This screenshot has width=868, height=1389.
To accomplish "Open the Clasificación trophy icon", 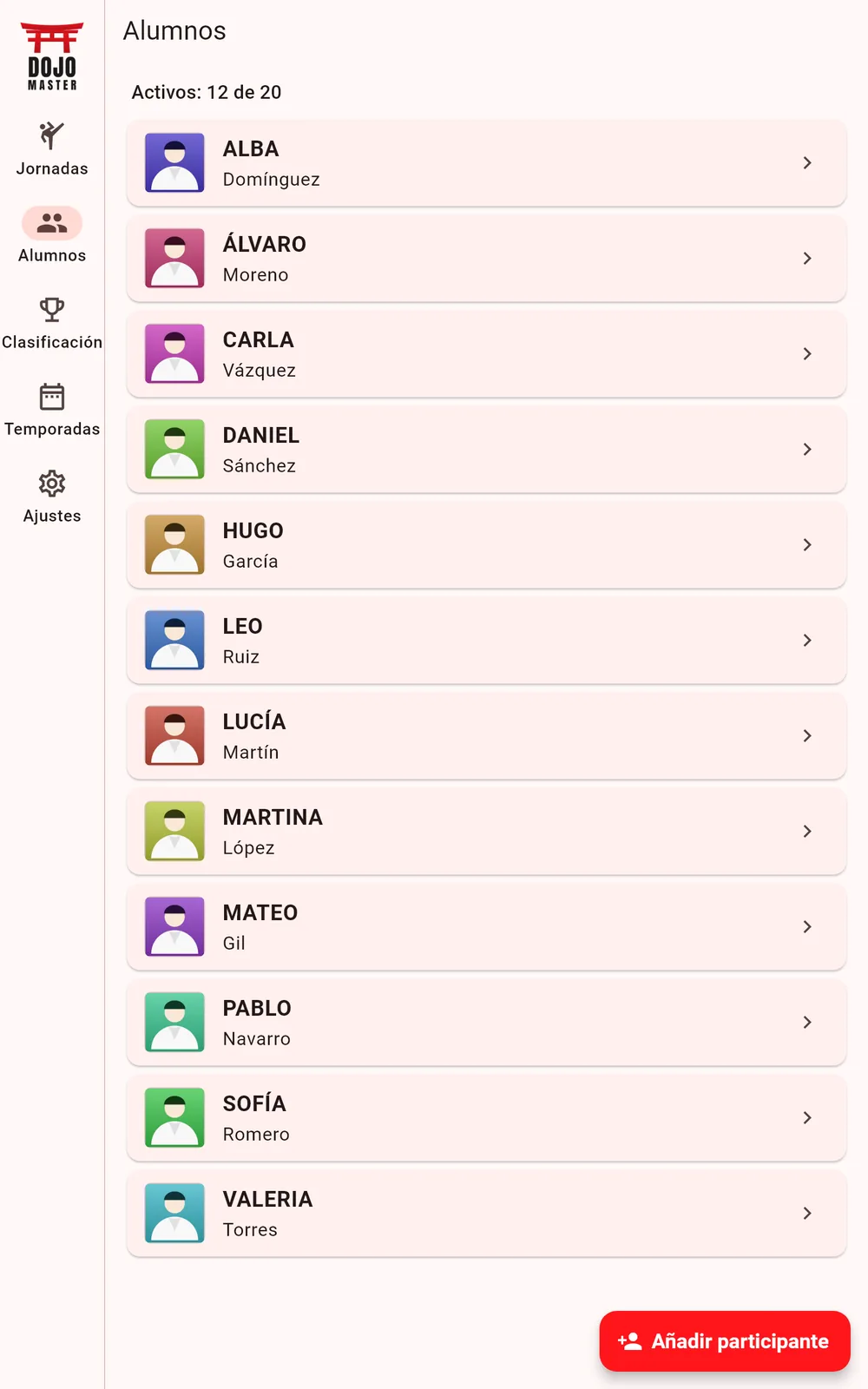I will point(52,310).
